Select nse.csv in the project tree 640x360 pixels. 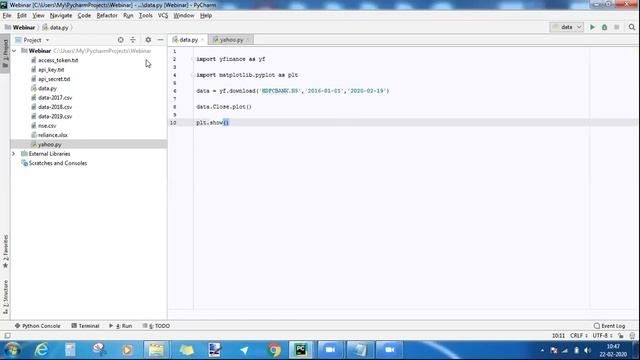tap(47, 126)
